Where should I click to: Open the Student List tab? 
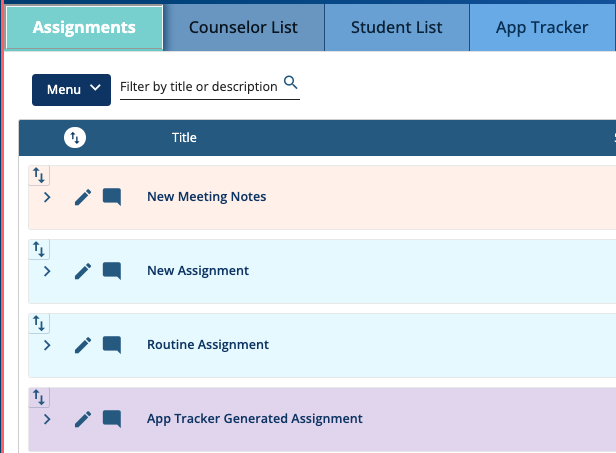click(x=397, y=27)
